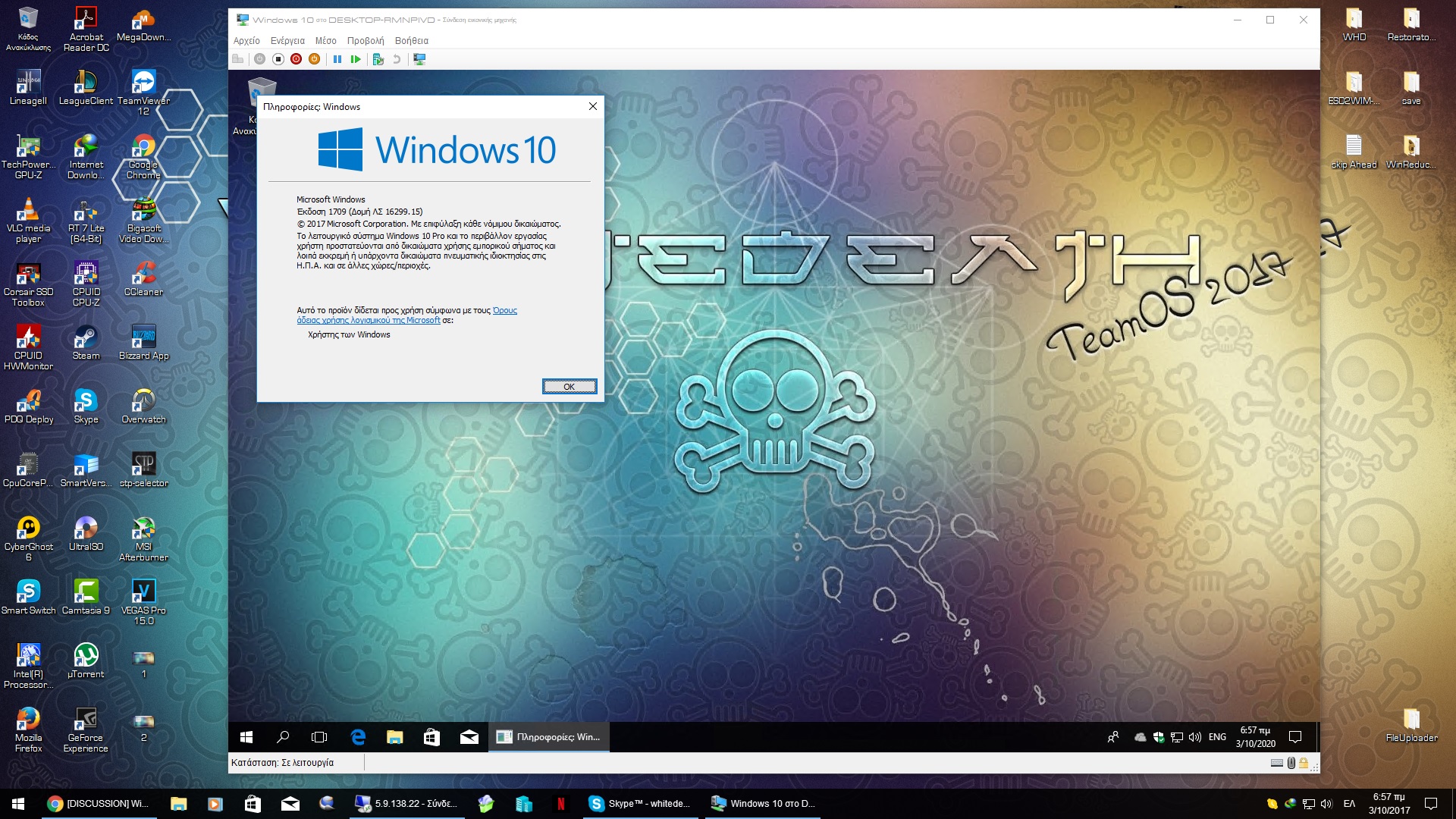Send Ctrl+Alt+Del via VM toolbar icon

coord(238,59)
